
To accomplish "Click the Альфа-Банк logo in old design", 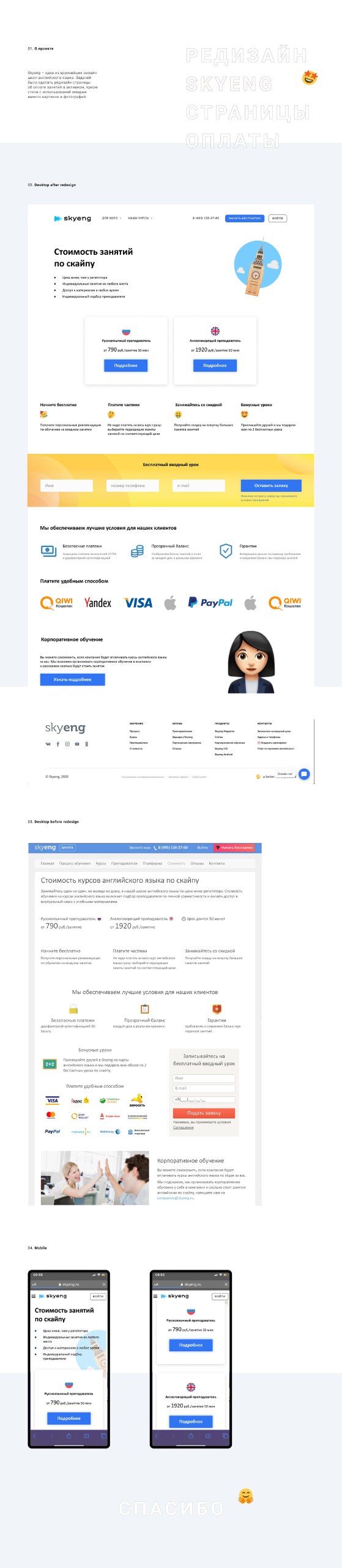I will 110,1116.
